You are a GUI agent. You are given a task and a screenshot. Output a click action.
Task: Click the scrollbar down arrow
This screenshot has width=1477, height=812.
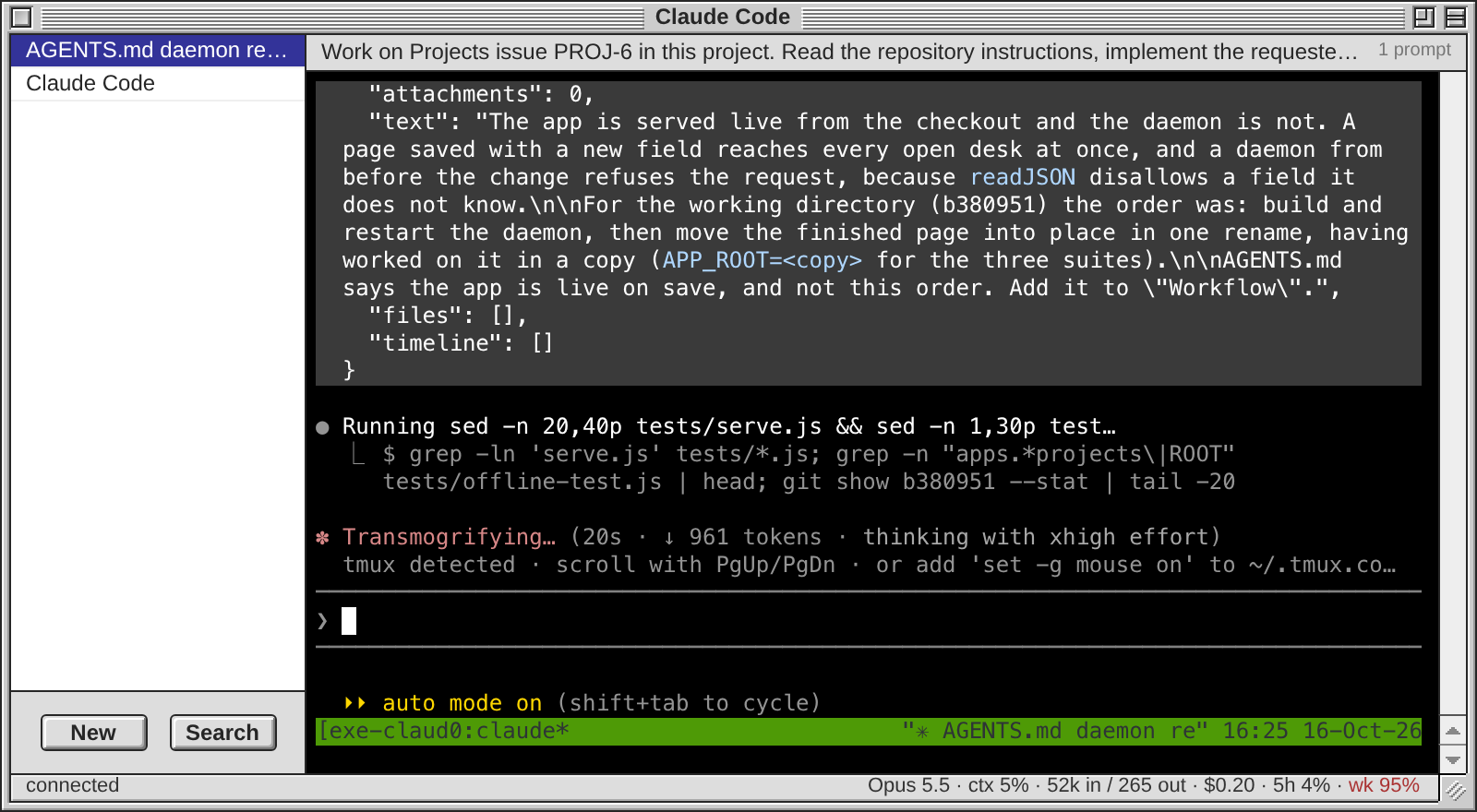pos(1453,759)
